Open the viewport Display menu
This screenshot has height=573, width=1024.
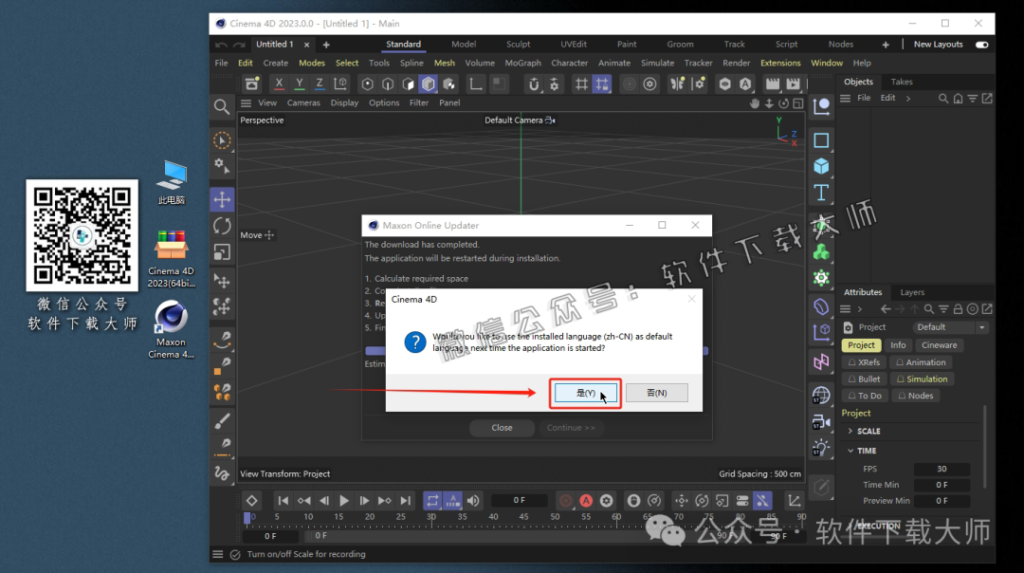(x=344, y=103)
